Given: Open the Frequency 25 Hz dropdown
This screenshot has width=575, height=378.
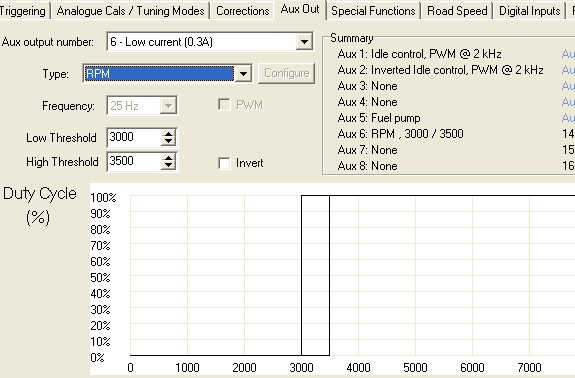Looking at the screenshot, I should point(168,106).
